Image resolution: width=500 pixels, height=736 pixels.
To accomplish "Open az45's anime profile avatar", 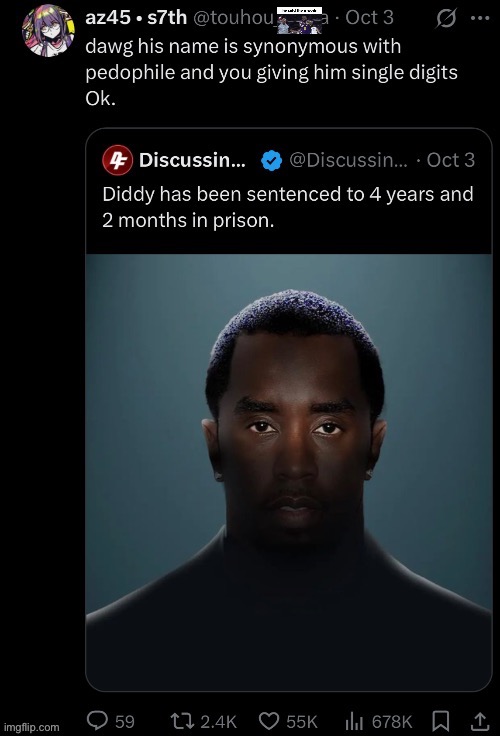I will click(48, 30).
